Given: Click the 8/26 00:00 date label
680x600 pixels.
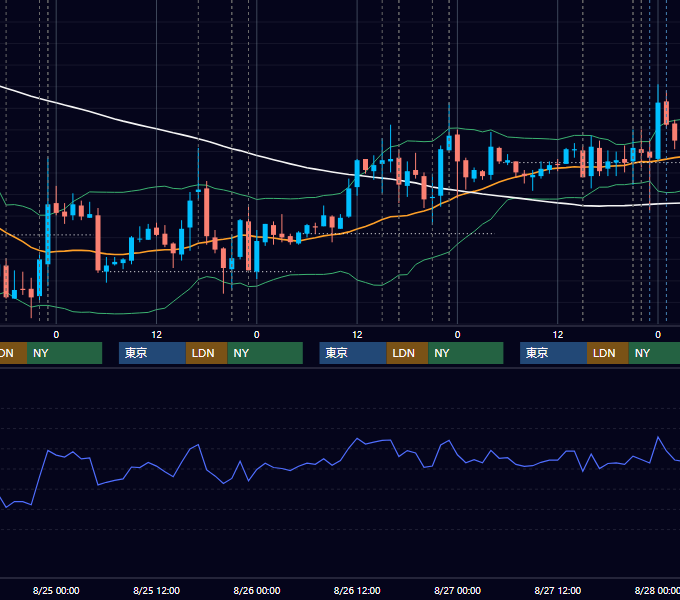Looking at the screenshot, I should [x=257, y=590].
